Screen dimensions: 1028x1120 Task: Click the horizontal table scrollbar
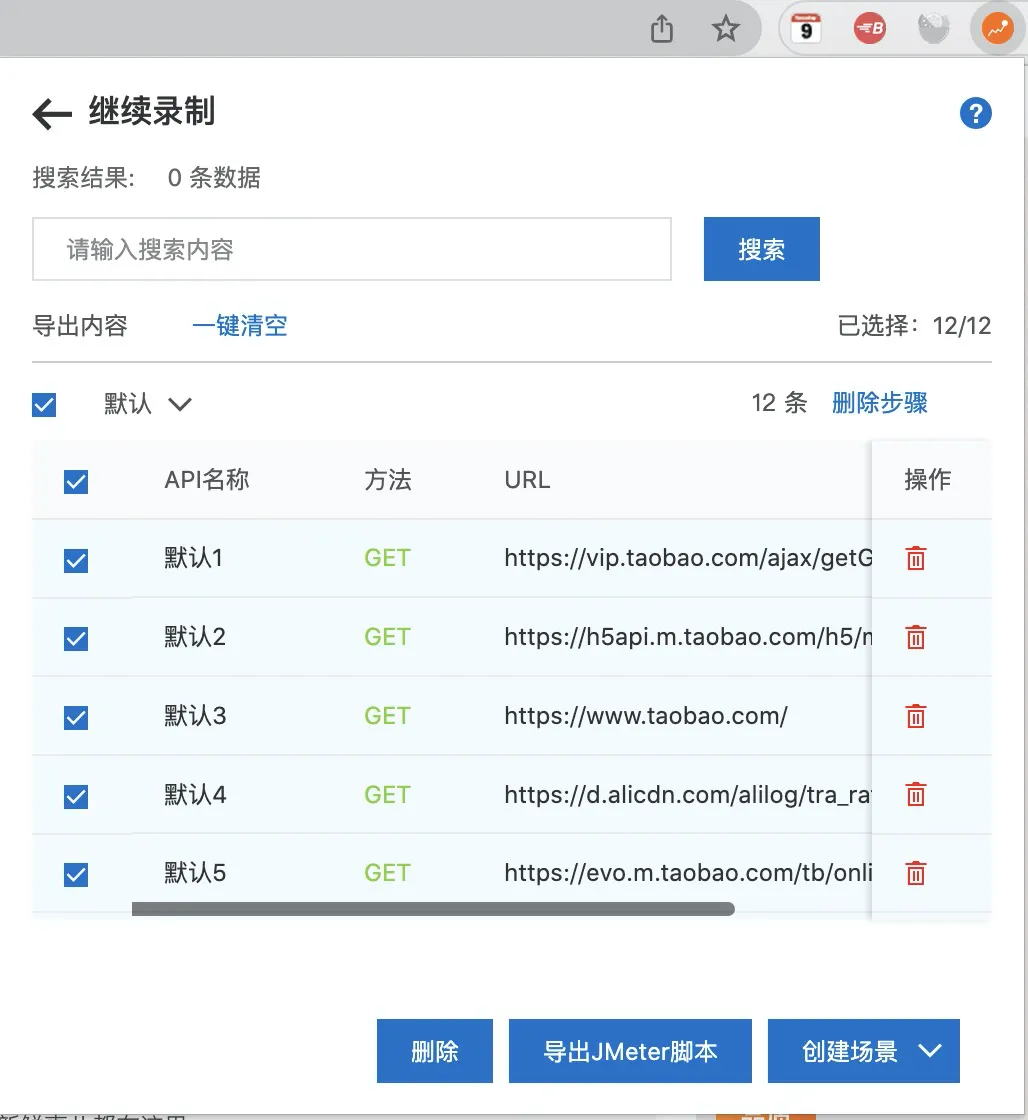433,909
